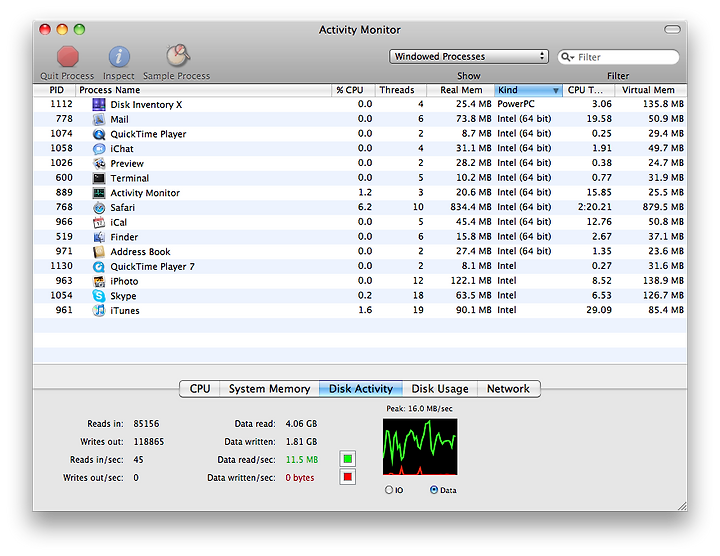Open the Disk Usage tab
720x556 pixels.
440,389
